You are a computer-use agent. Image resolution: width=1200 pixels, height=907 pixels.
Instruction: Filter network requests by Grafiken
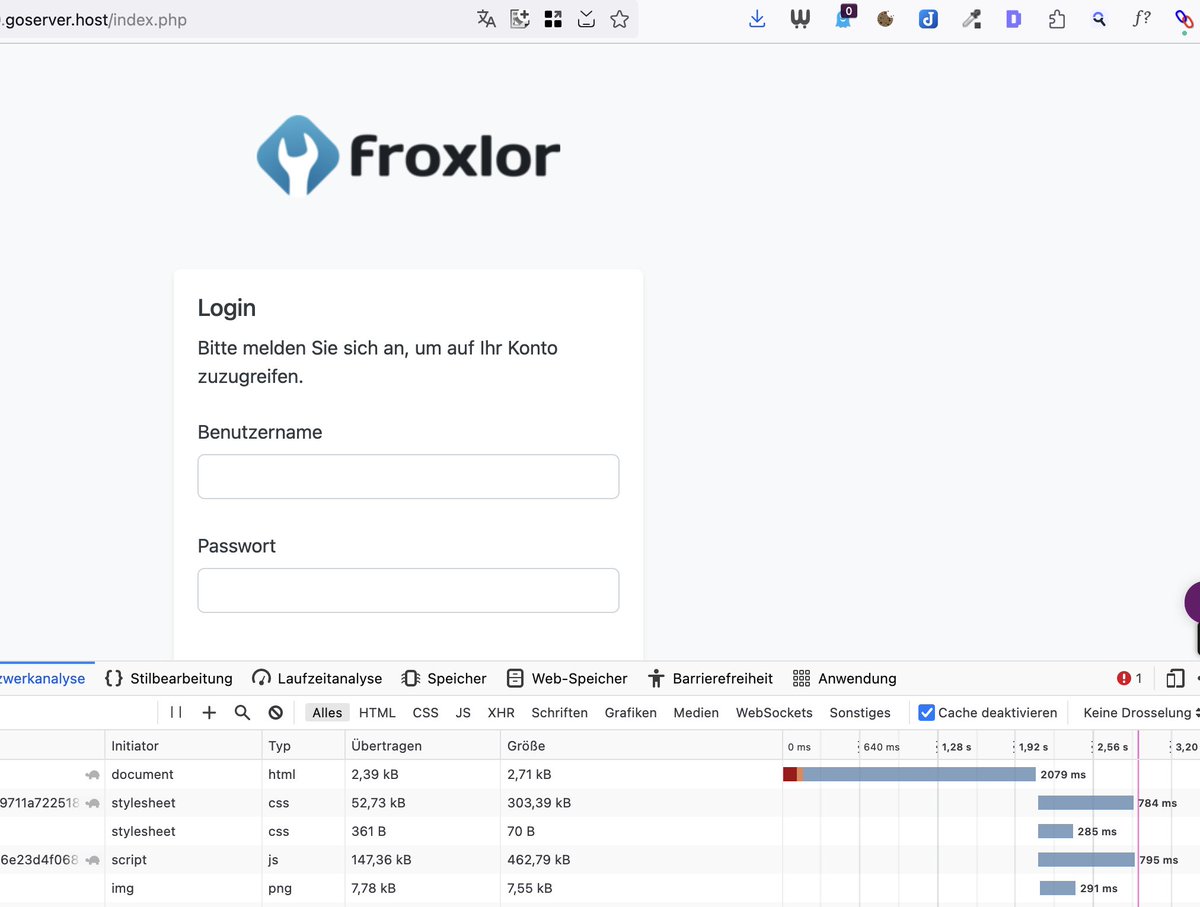(x=631, y=712)
